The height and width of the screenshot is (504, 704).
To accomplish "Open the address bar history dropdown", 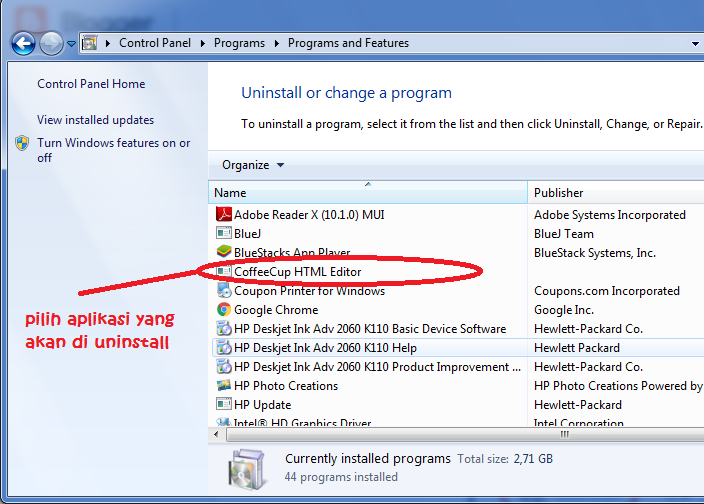I will pyautogui.click(x=695, y=44).
